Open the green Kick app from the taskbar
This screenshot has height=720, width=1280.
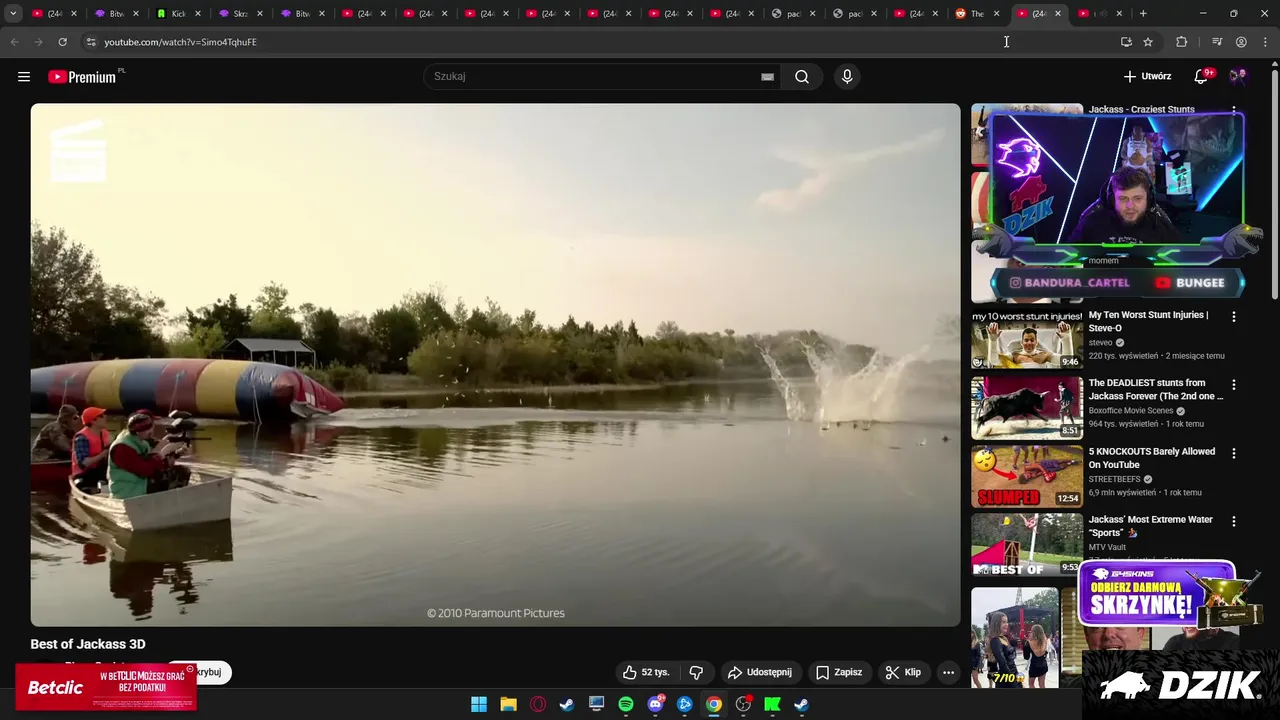[x=772, y=704]
